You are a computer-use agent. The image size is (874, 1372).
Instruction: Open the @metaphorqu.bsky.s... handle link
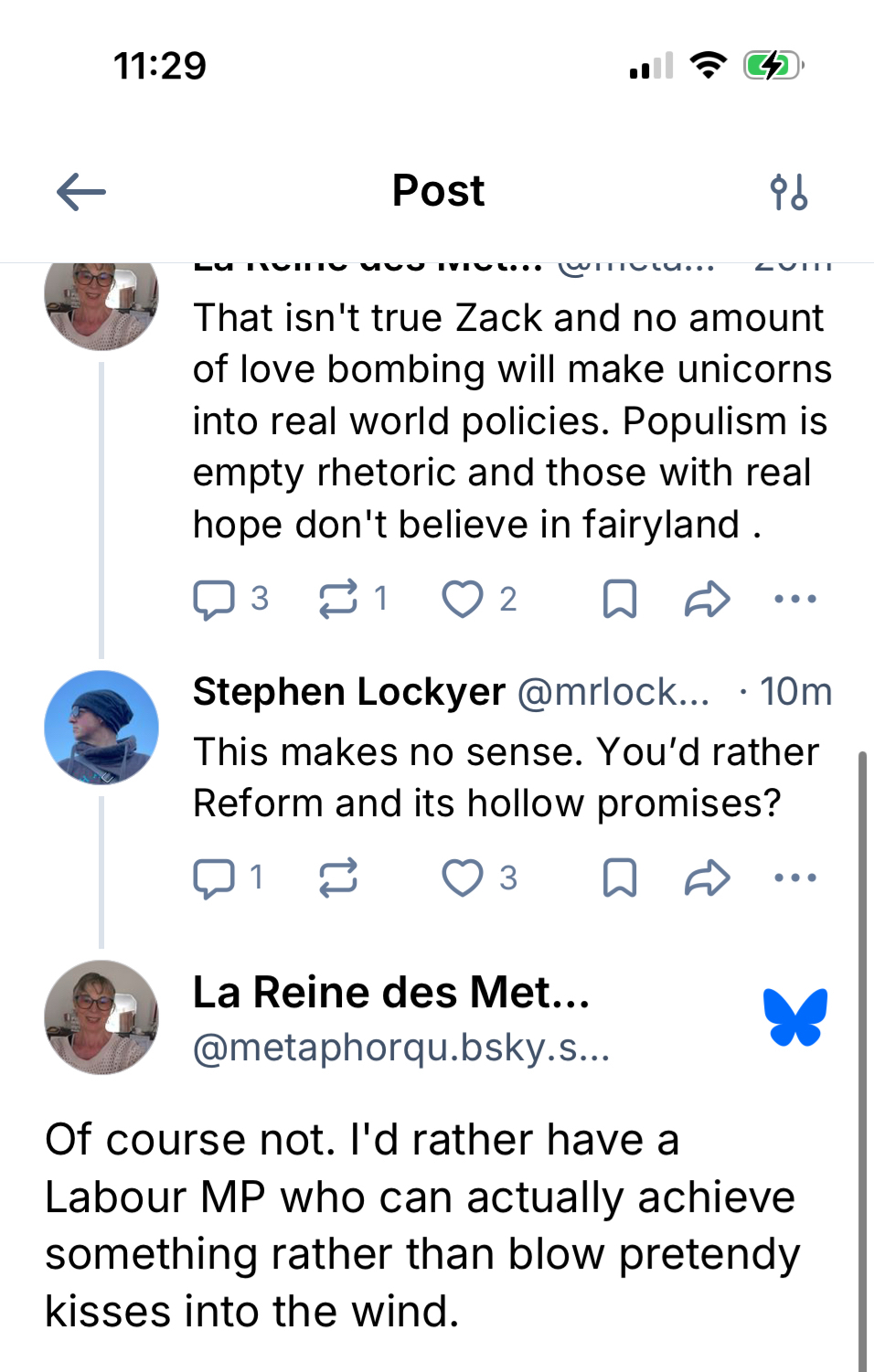(401, 1048)
